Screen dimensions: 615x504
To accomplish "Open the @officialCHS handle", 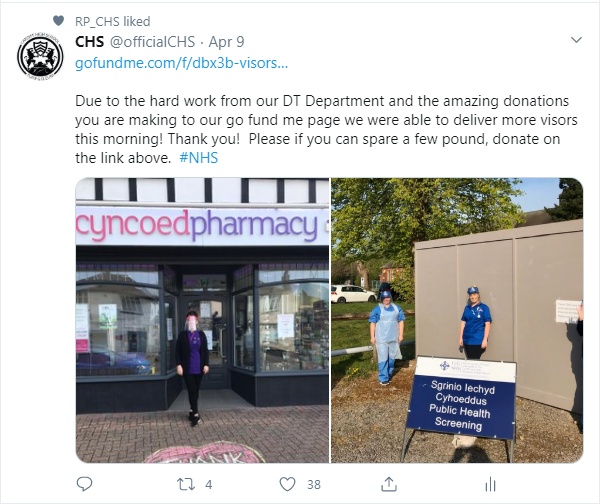I will 152,42.
